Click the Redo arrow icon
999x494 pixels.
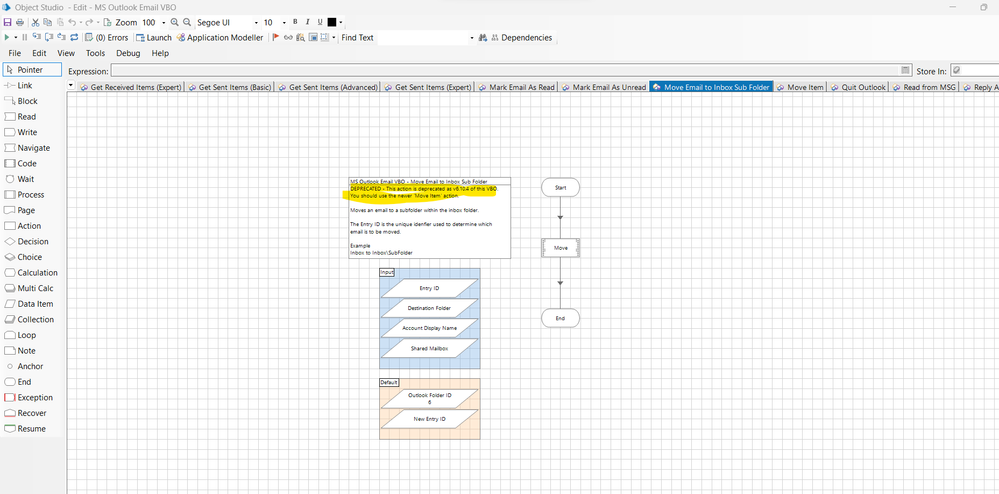pos(89,22)
